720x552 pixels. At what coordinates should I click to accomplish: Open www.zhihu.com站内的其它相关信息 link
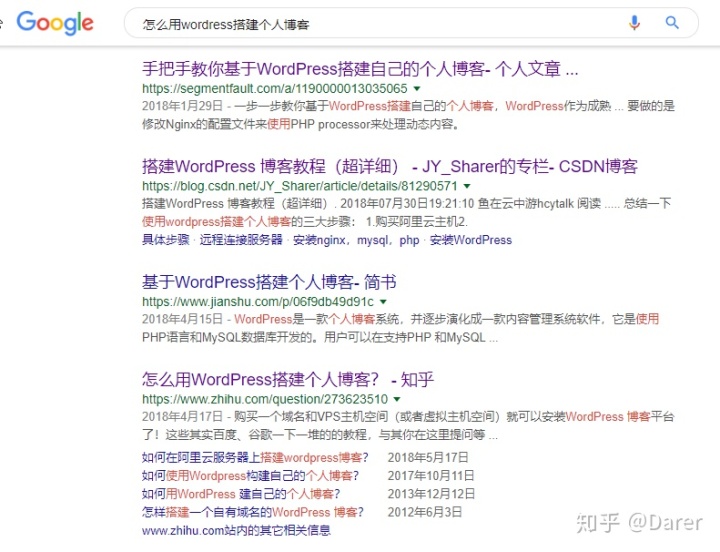point(236,530)
